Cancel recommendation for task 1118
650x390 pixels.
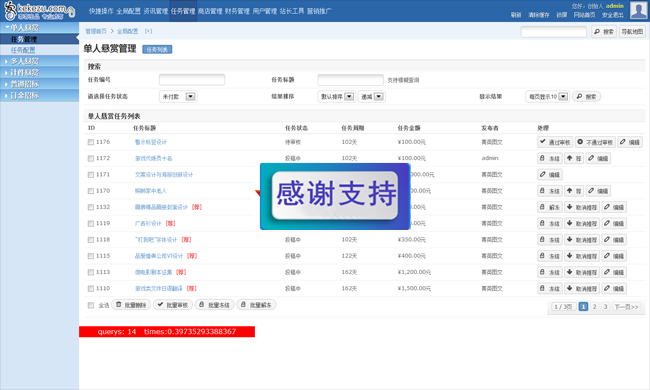pos(582,240)
